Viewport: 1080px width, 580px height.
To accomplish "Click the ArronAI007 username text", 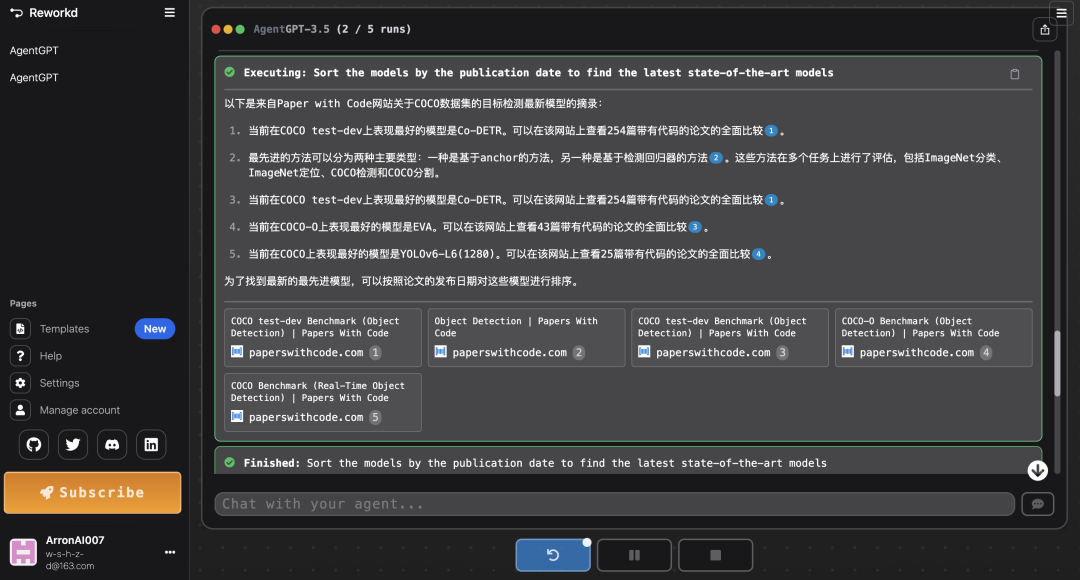I will click(75, 540).
